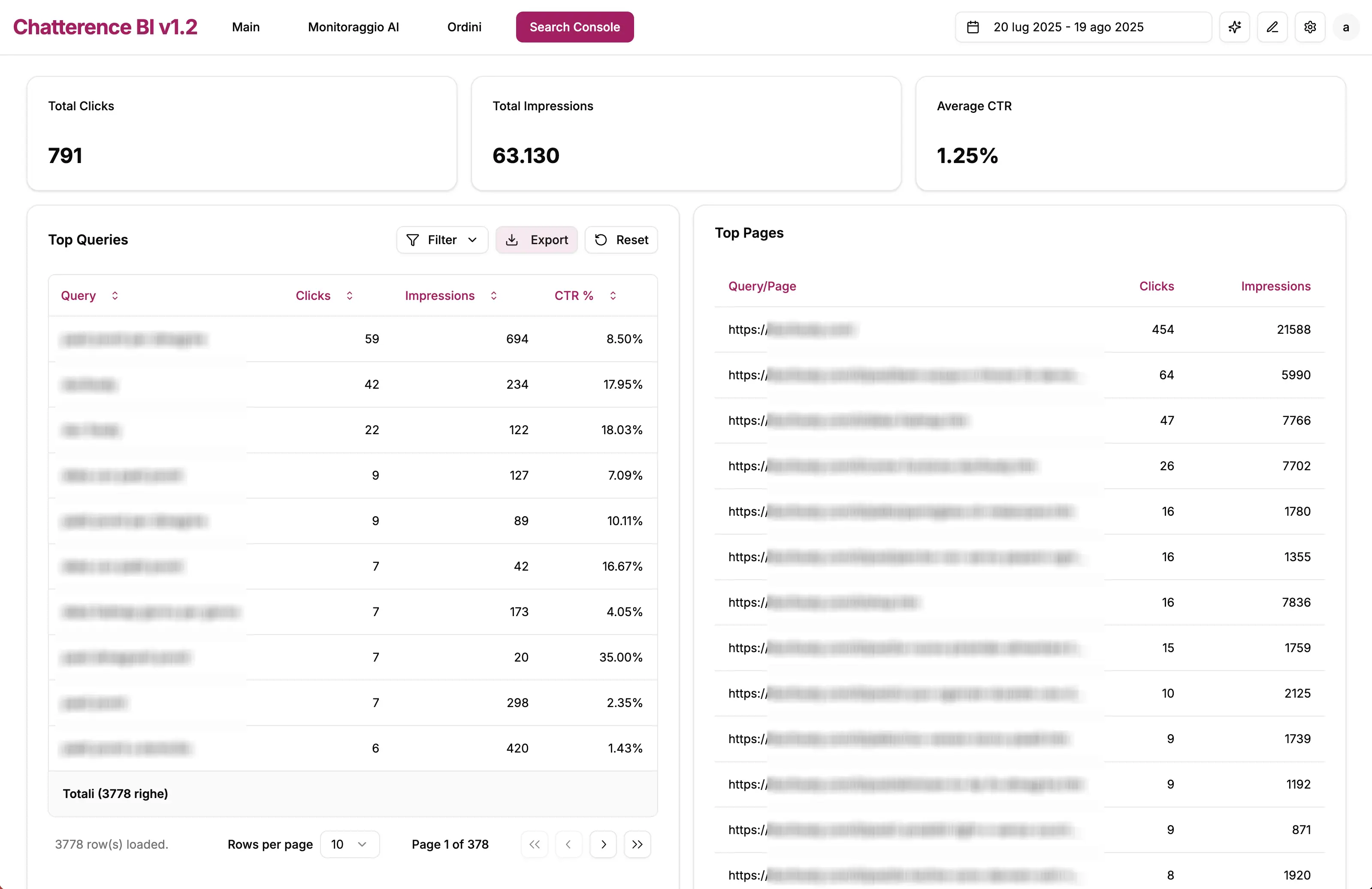1372x889 pixels.
Task: Expand the Filter options chevron
Action: [473, 240]
